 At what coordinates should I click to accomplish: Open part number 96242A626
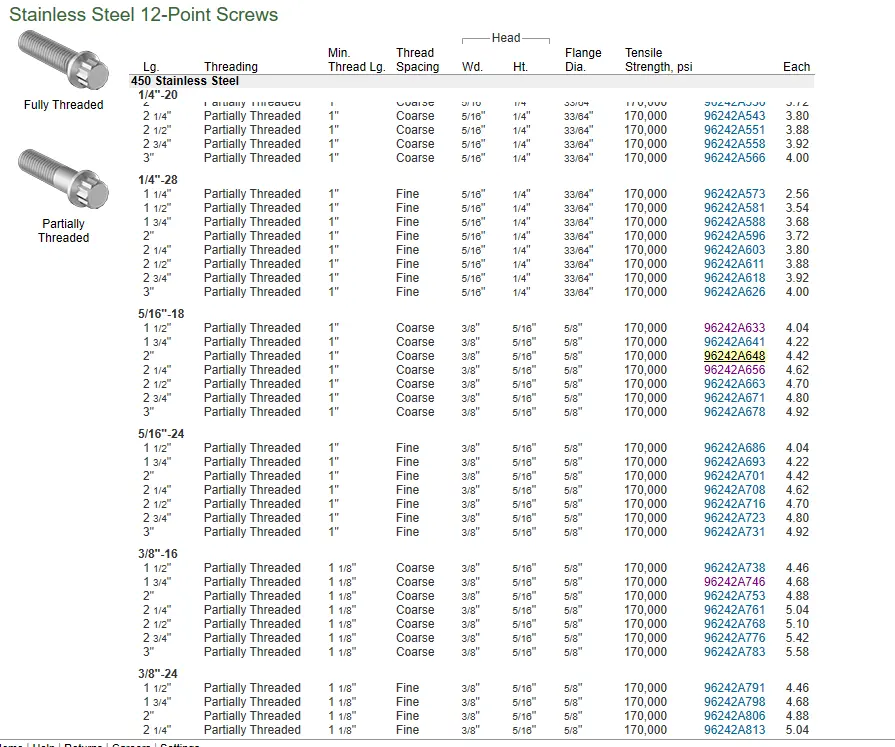tap(734, 292)
